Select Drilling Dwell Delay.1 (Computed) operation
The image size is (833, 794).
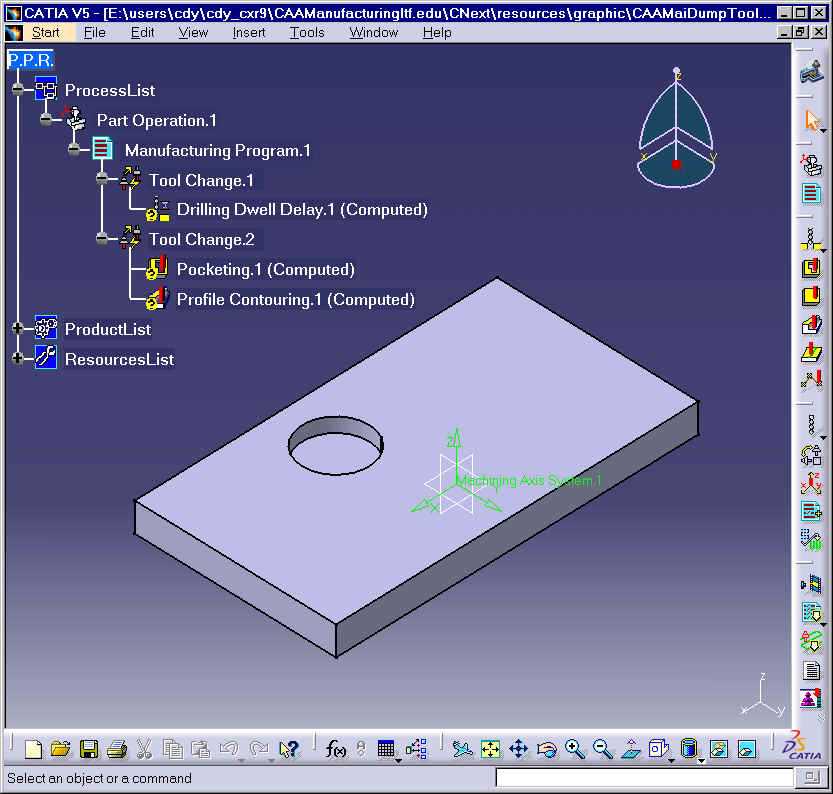(x=302, y=209)
